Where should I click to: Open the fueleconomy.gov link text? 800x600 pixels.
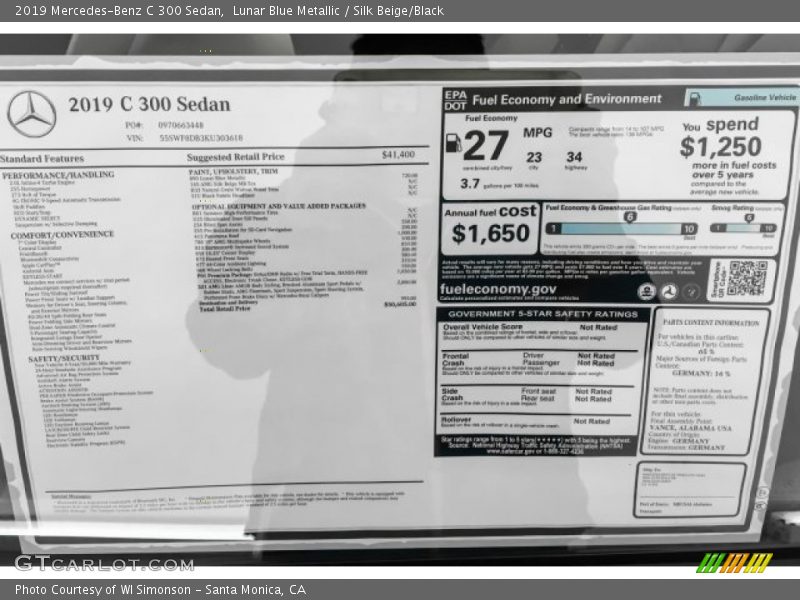pos(498,288)
